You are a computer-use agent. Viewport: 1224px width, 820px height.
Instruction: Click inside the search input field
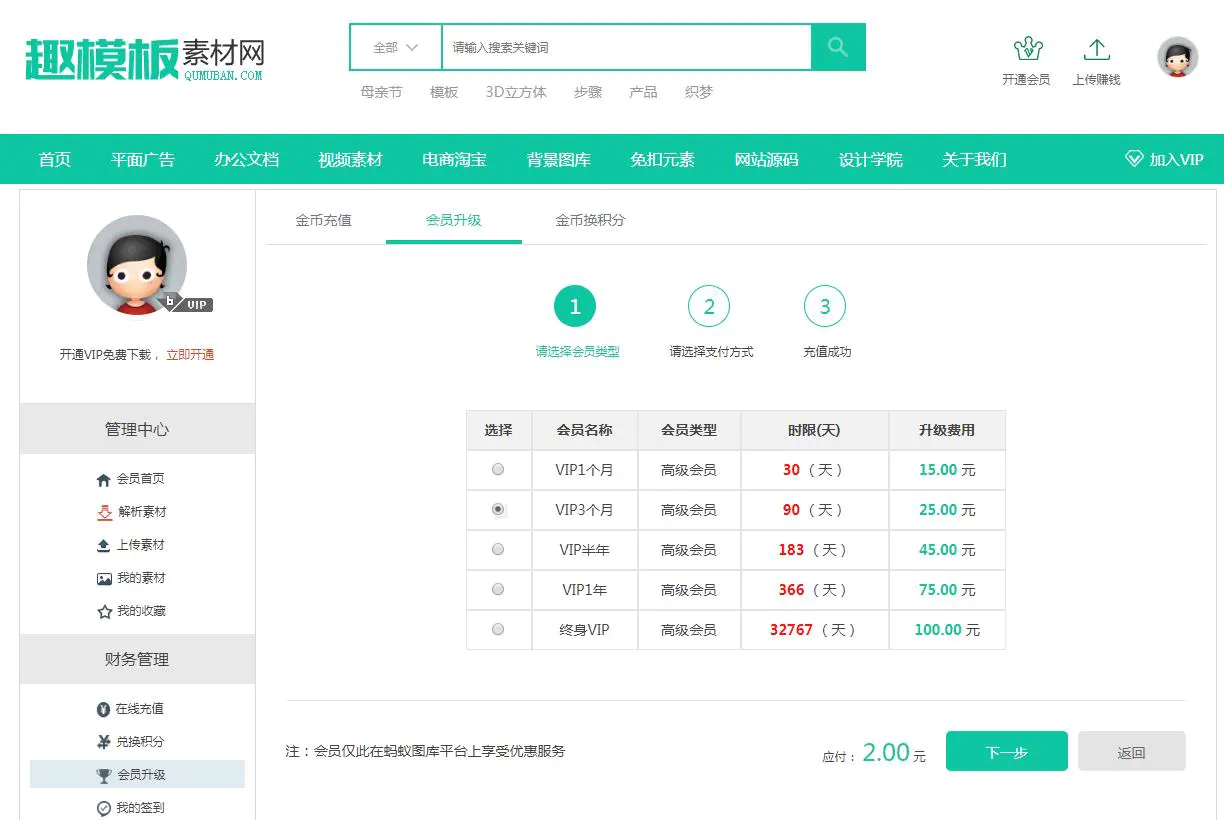tap(620, 46)
